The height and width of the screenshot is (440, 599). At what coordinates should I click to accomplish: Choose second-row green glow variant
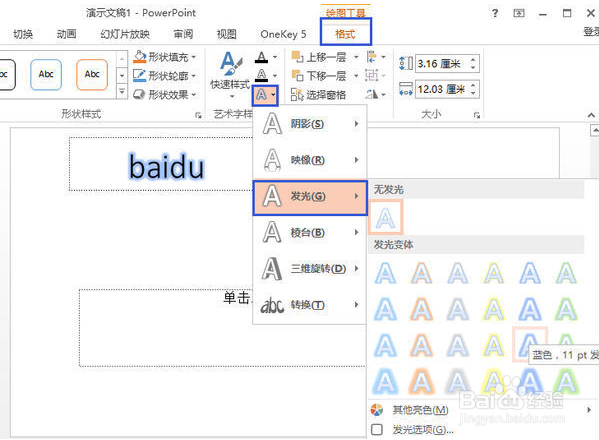click(566, 309)
